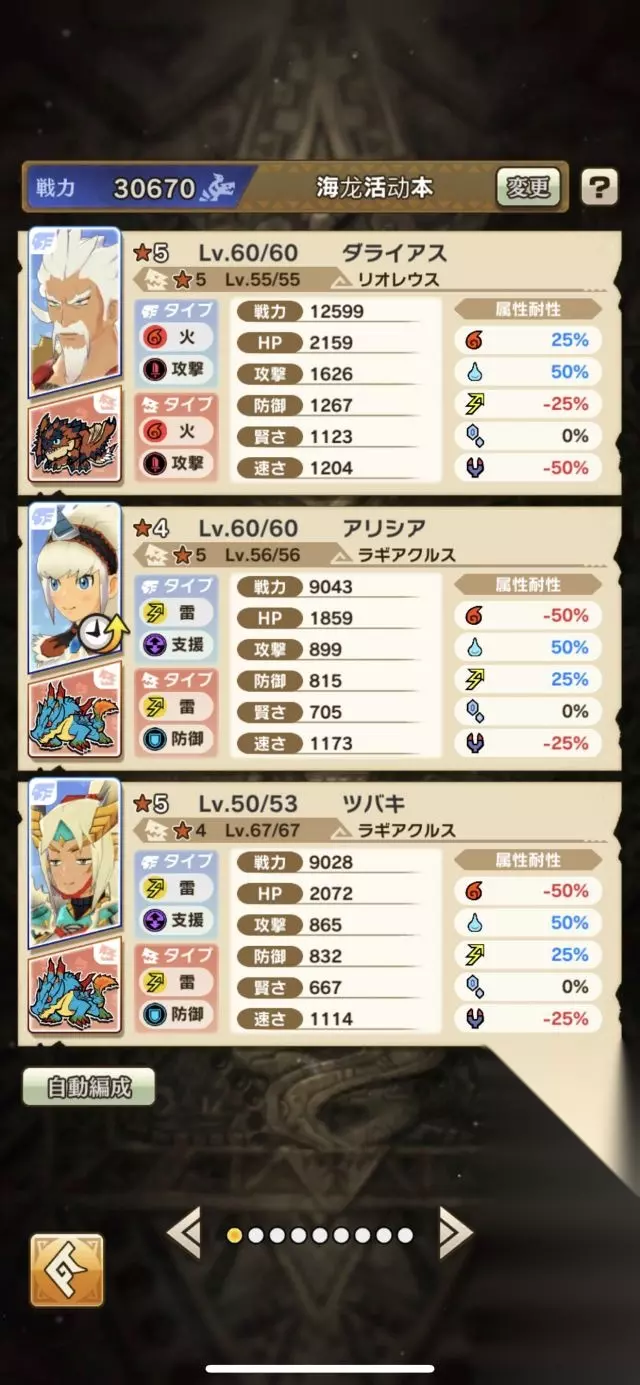Image resolution: width=640 pixels, height=1385 pixels.
Task: Tap 支援 type tag of ツバキ
Action: (x=174, y=920)
